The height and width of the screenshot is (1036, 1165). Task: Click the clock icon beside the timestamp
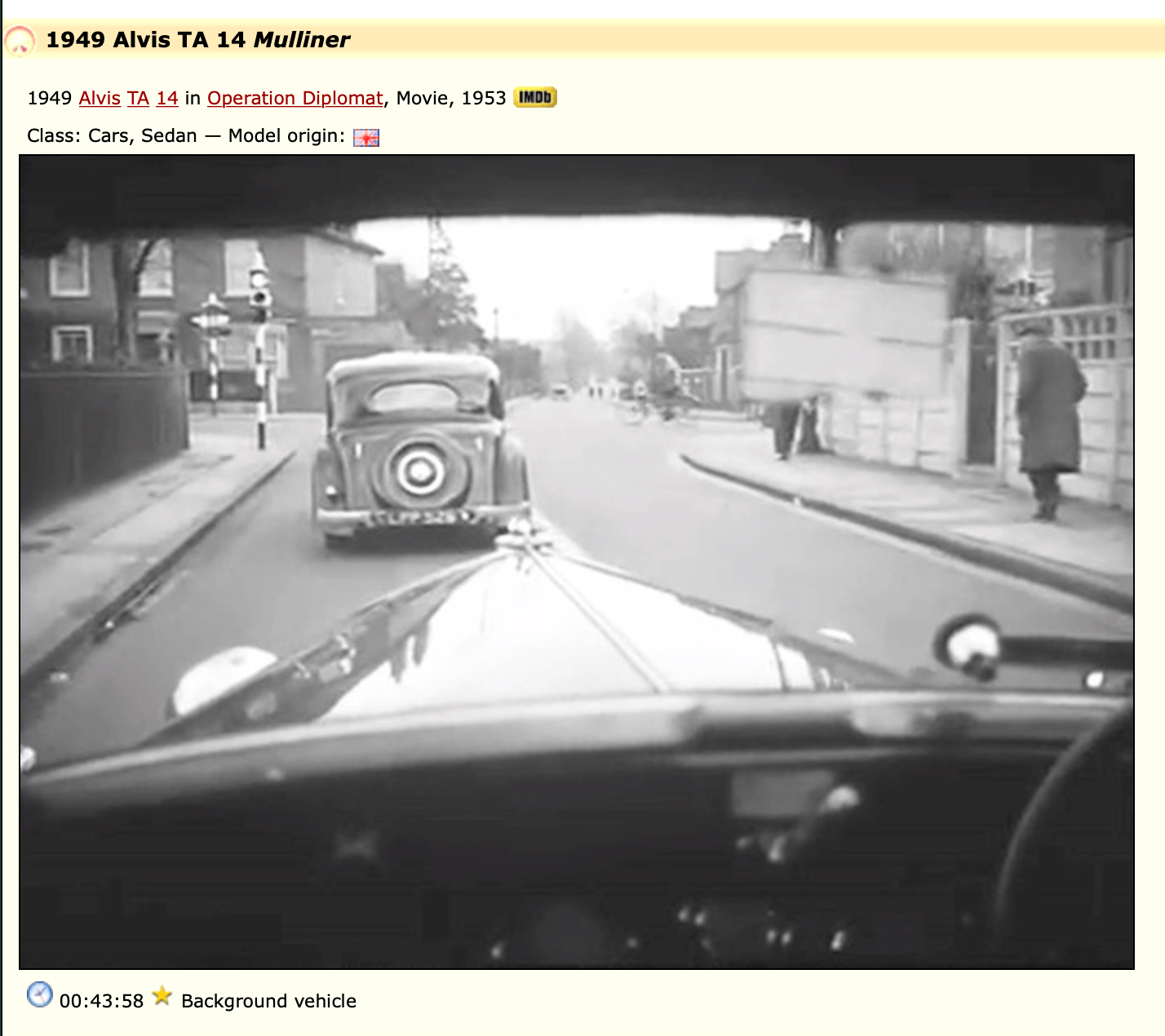coord(39,995)
